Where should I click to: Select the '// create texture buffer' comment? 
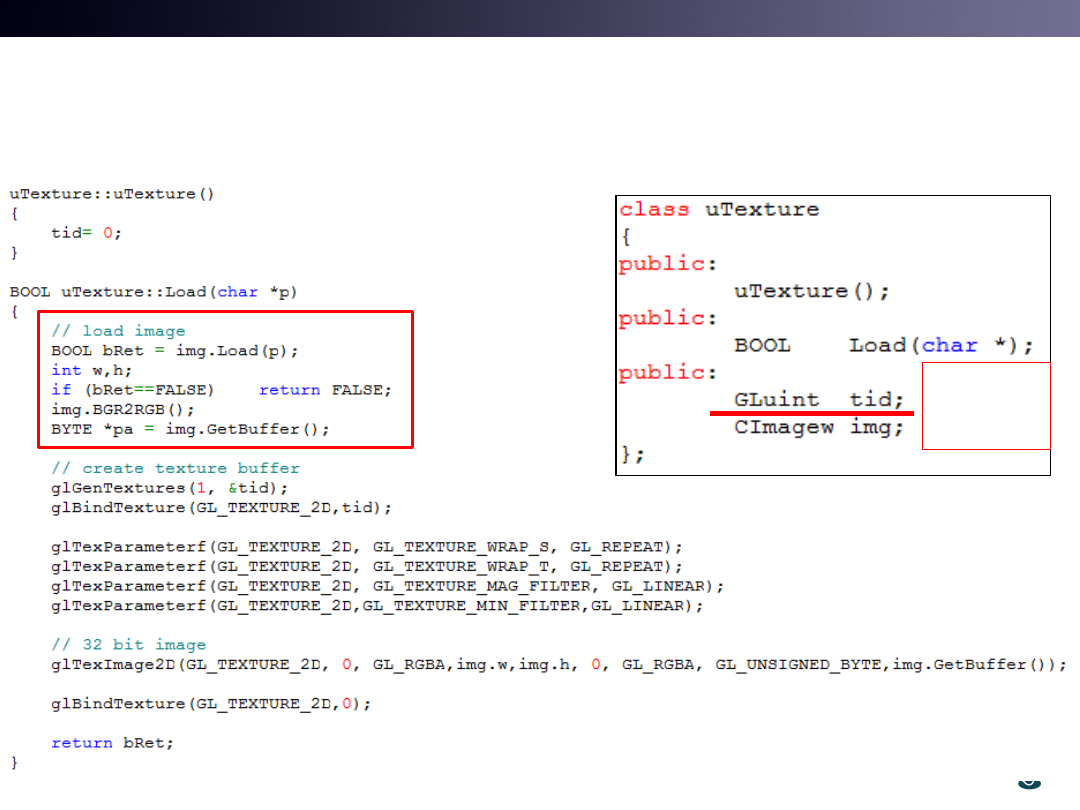pyautogui.click(x=175, y=468)
